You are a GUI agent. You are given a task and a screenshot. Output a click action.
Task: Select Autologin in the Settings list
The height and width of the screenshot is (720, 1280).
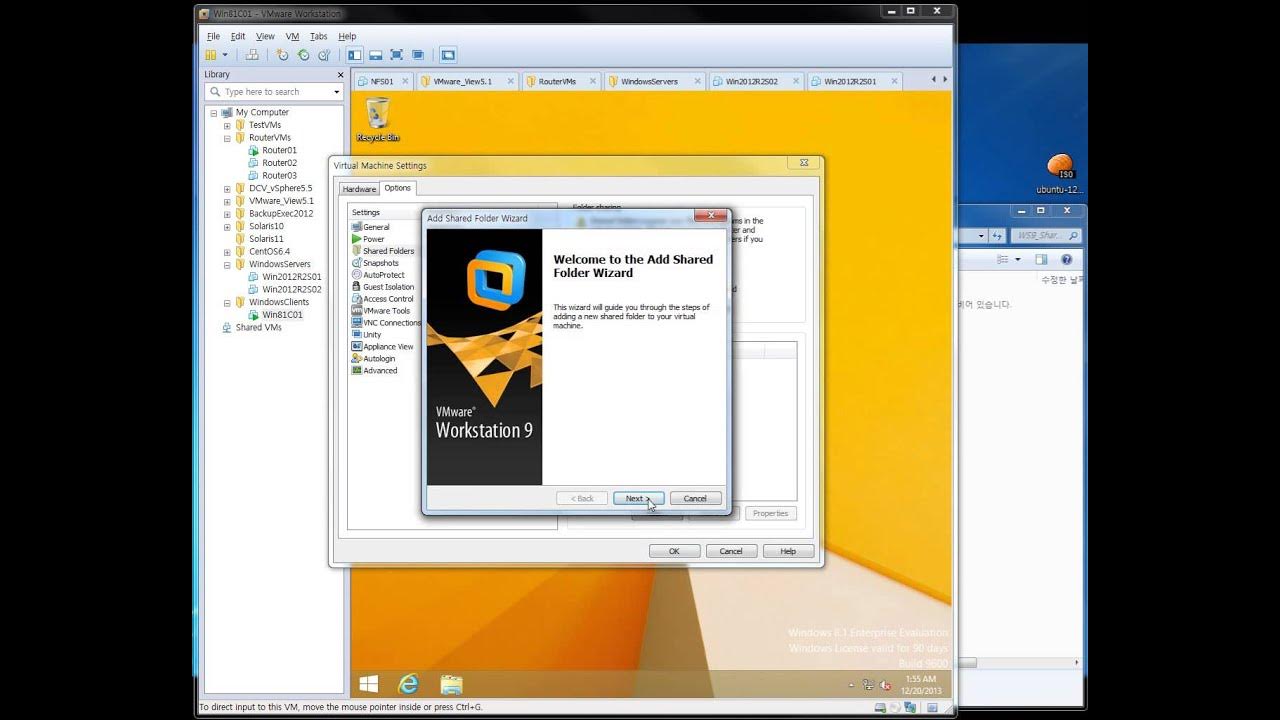[379, 358]
